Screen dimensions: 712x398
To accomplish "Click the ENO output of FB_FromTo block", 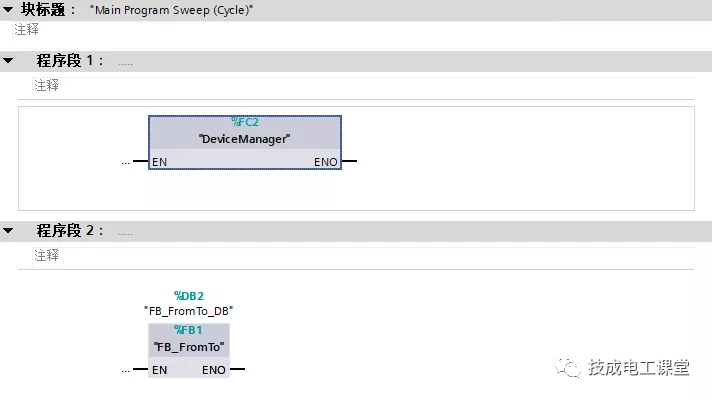I will coord(214,370).
